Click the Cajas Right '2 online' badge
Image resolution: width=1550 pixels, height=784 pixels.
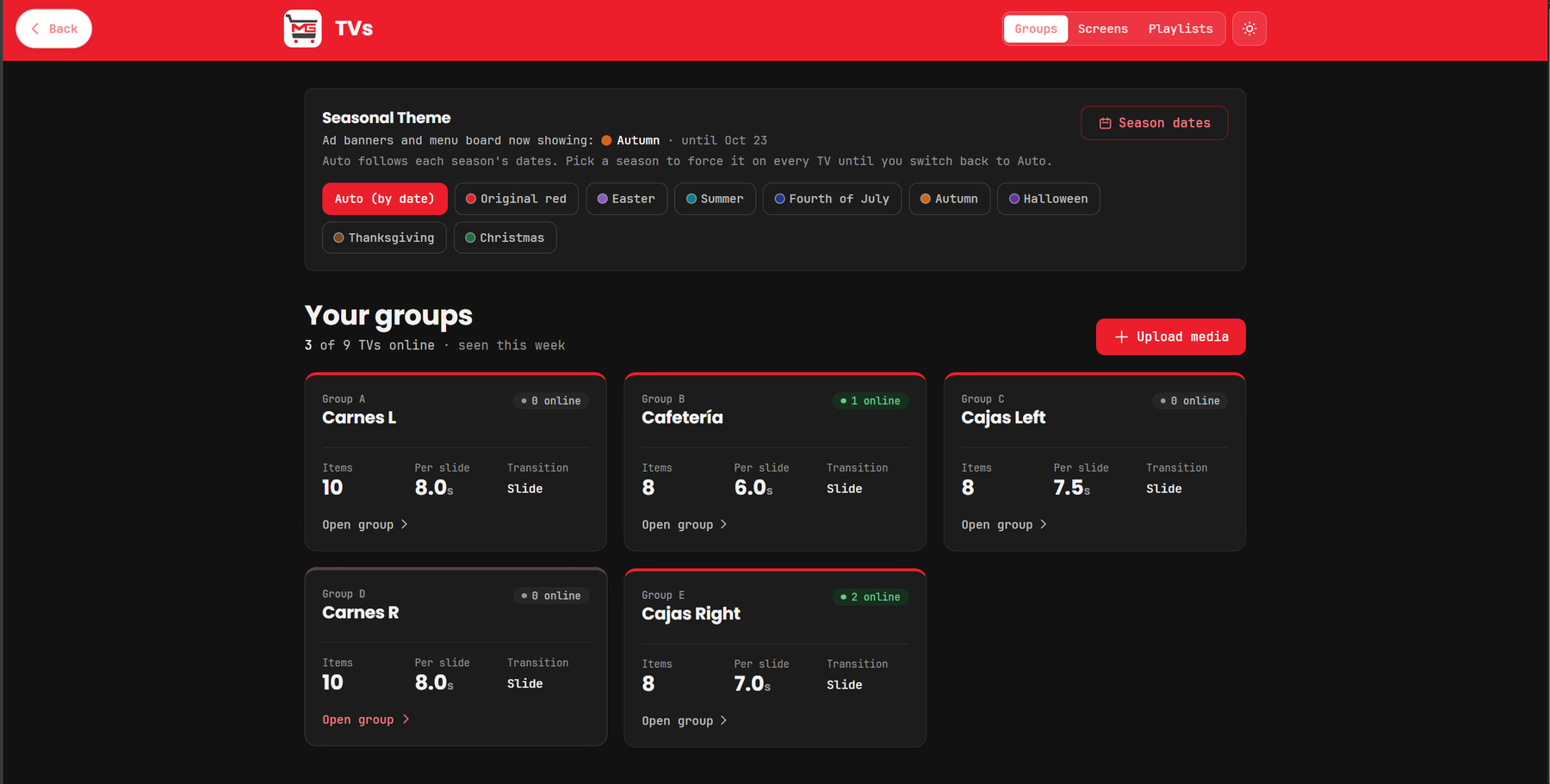point(871,596)
